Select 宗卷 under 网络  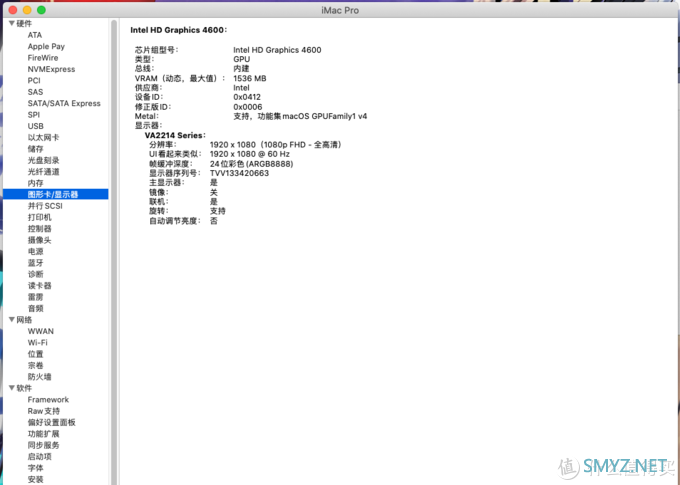[36, 365]
